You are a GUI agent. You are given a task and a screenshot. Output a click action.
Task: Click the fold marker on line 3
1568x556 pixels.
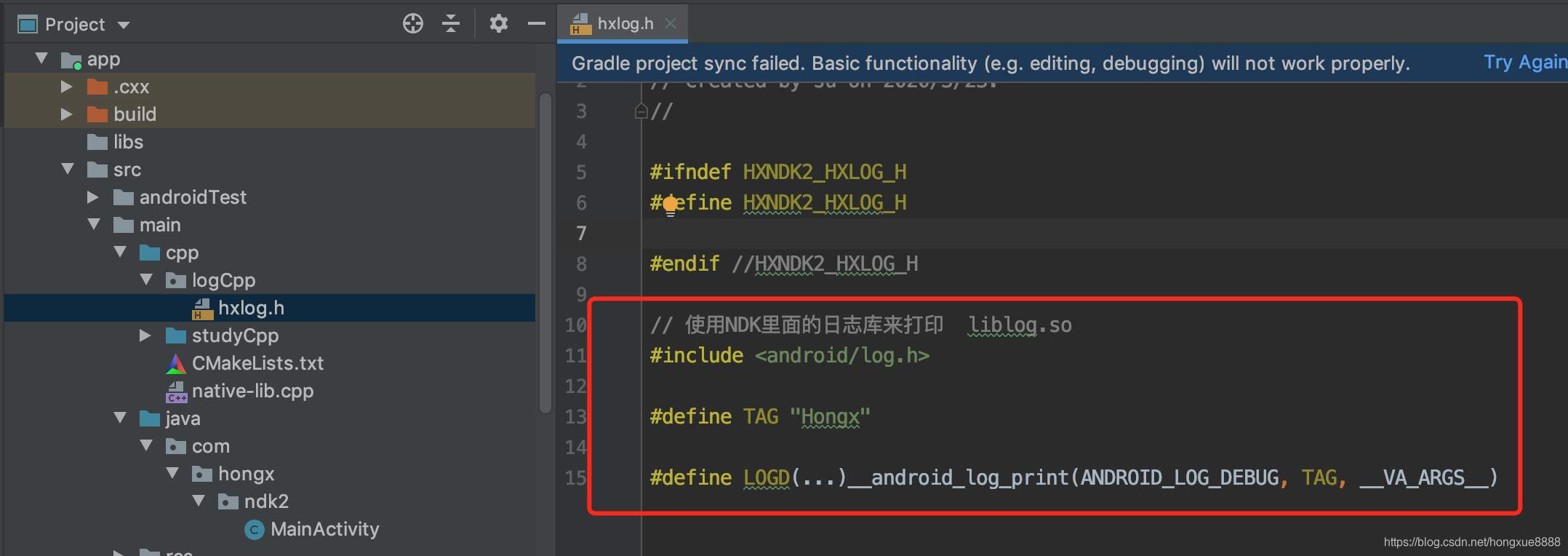coord(641,111)
